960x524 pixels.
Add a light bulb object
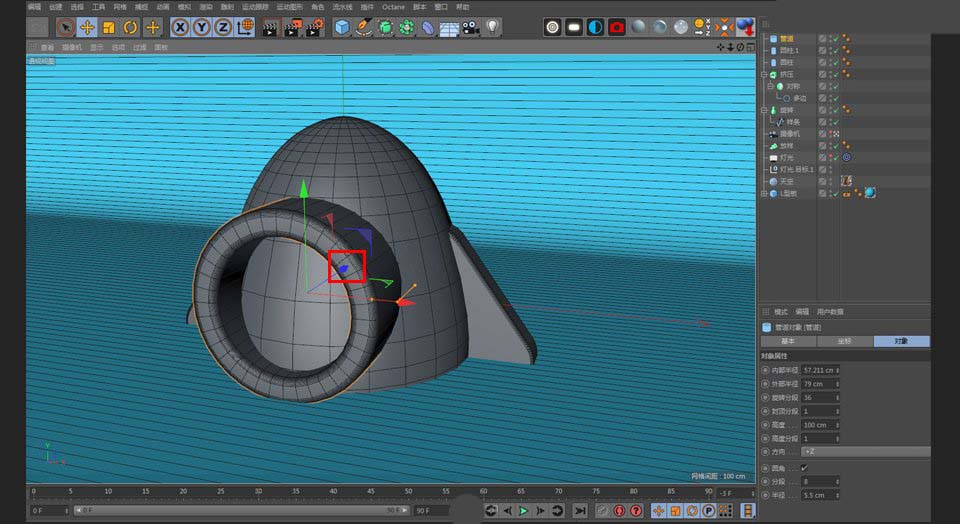(492, 28)
